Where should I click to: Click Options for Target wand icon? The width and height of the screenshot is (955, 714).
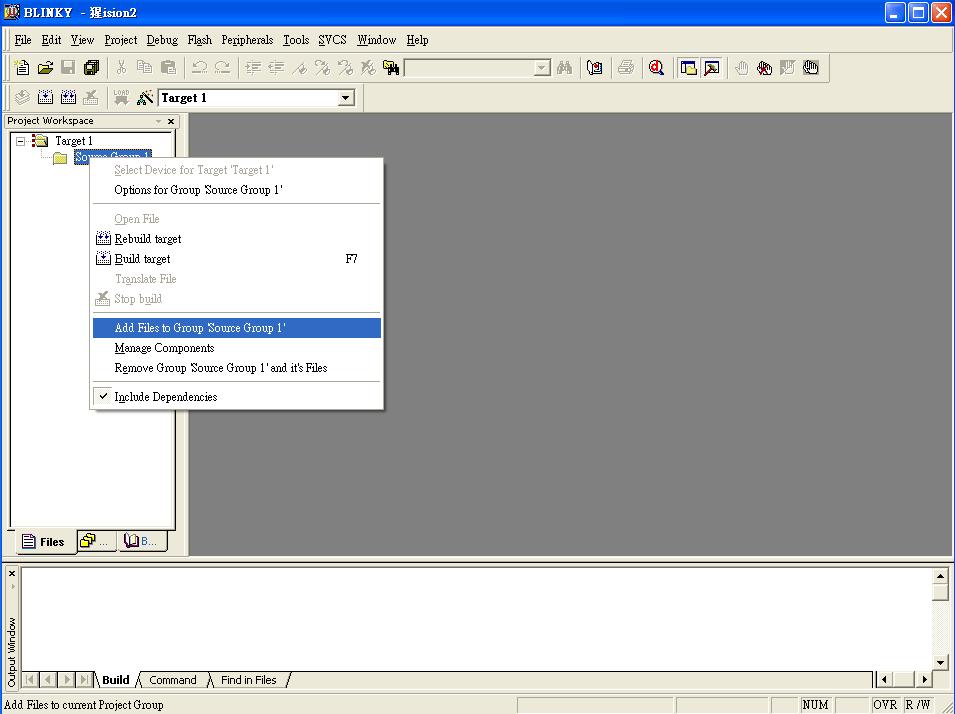pyautogui.click(x=145, y=97)
